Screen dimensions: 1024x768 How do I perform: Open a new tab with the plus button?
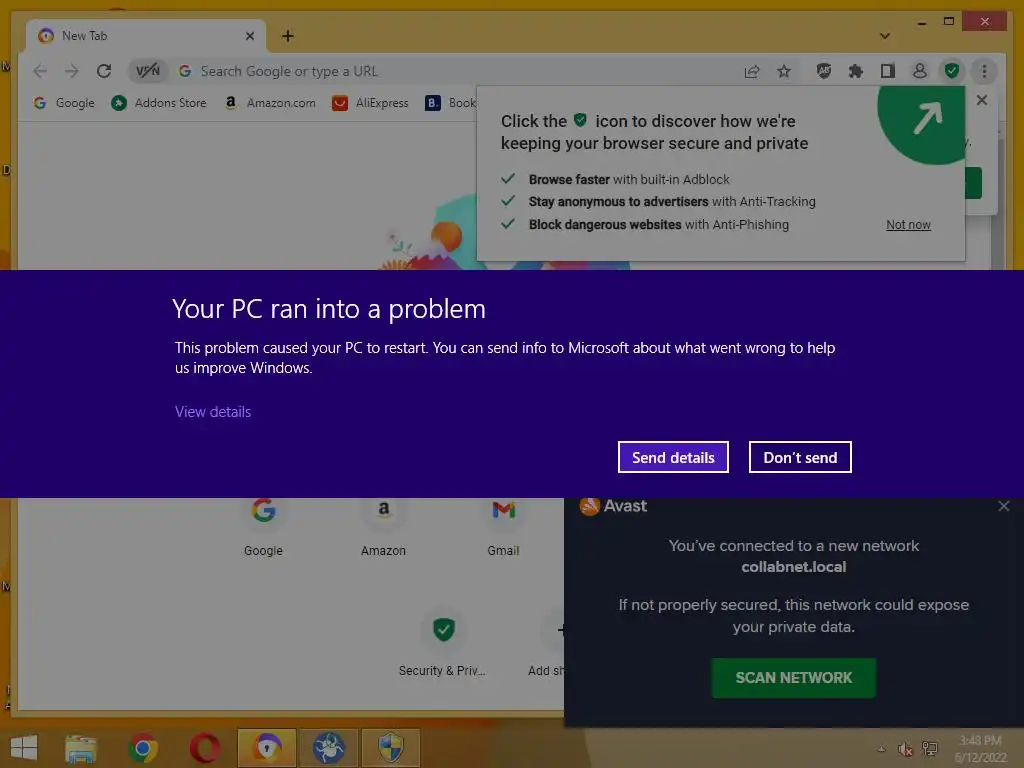pos(288,36)
